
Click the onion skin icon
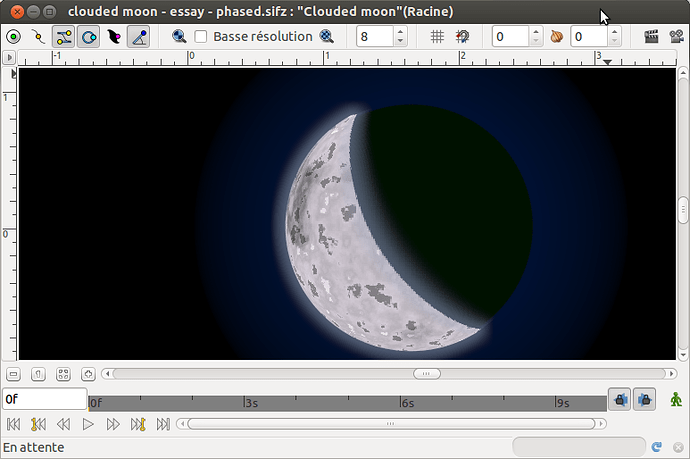point(557,37)
